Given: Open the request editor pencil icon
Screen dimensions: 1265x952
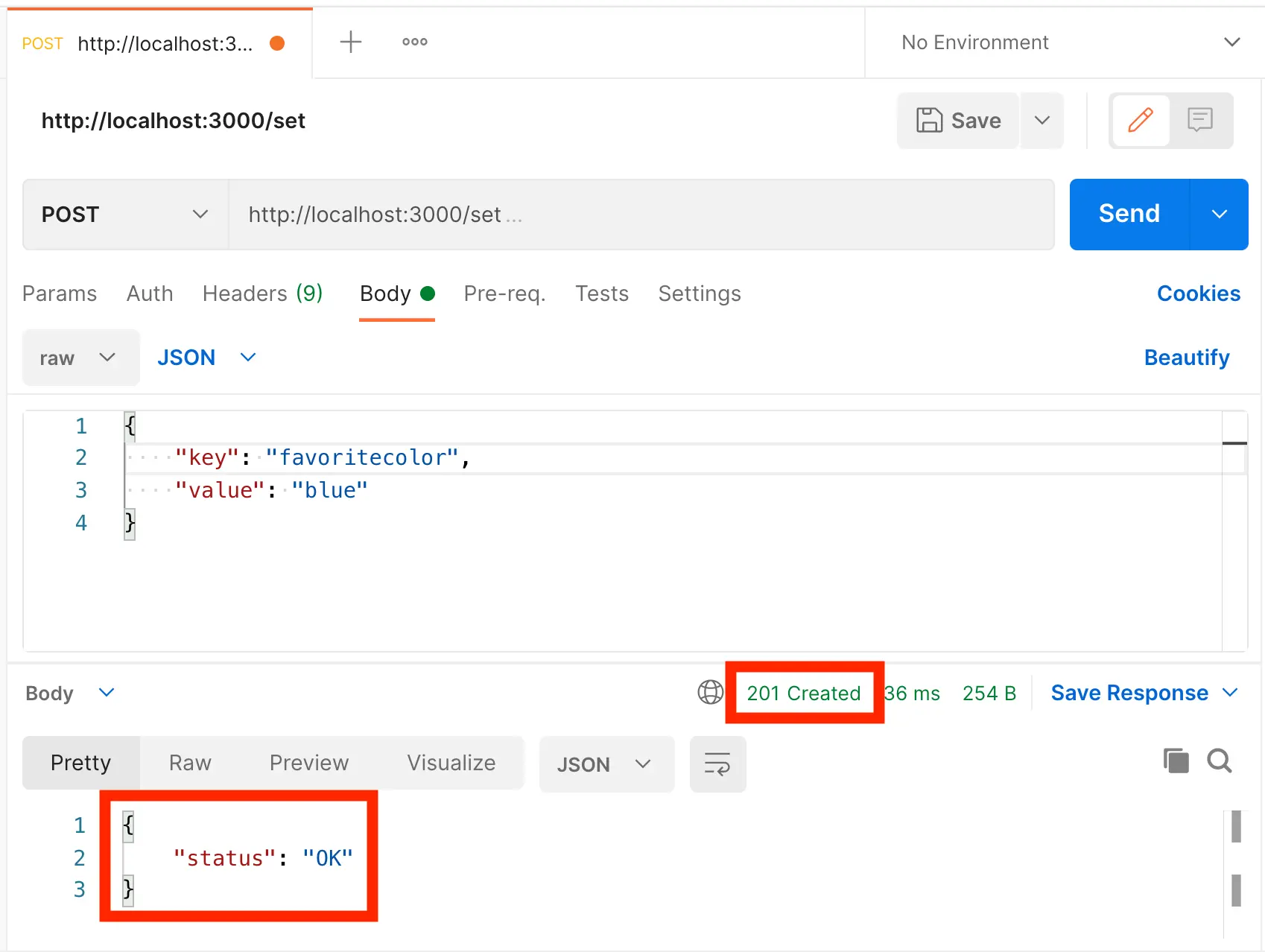Looking at the screenshot, I should (1139, 121).
